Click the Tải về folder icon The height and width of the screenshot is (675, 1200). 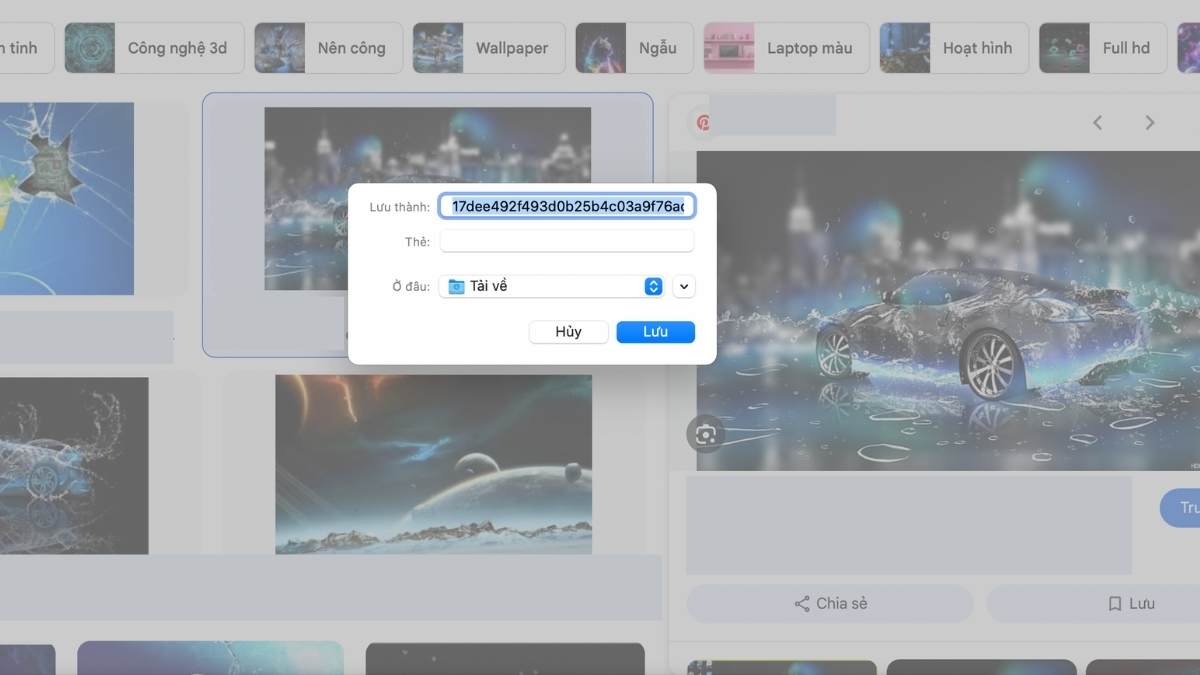pyautogui.click(x=457, y=287)
